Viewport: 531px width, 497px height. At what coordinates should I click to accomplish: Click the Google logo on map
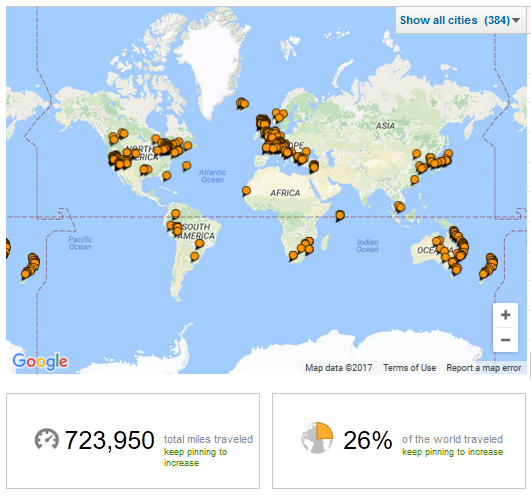pos(40,361)
